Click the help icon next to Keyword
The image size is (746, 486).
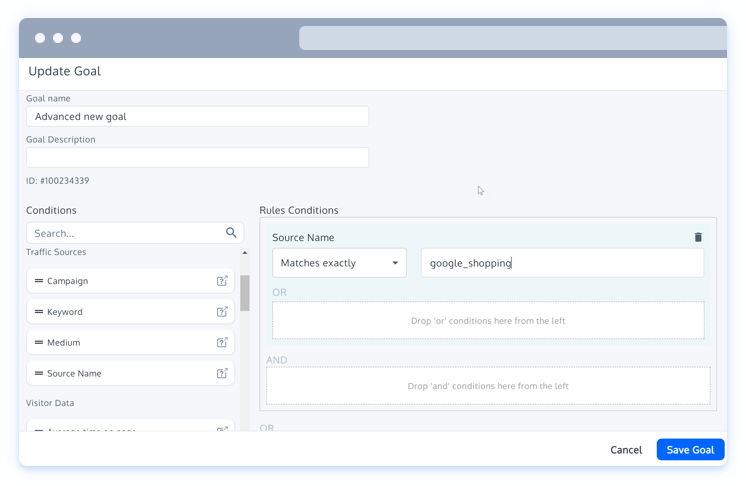pyautogui.click(x=222, y=312)
